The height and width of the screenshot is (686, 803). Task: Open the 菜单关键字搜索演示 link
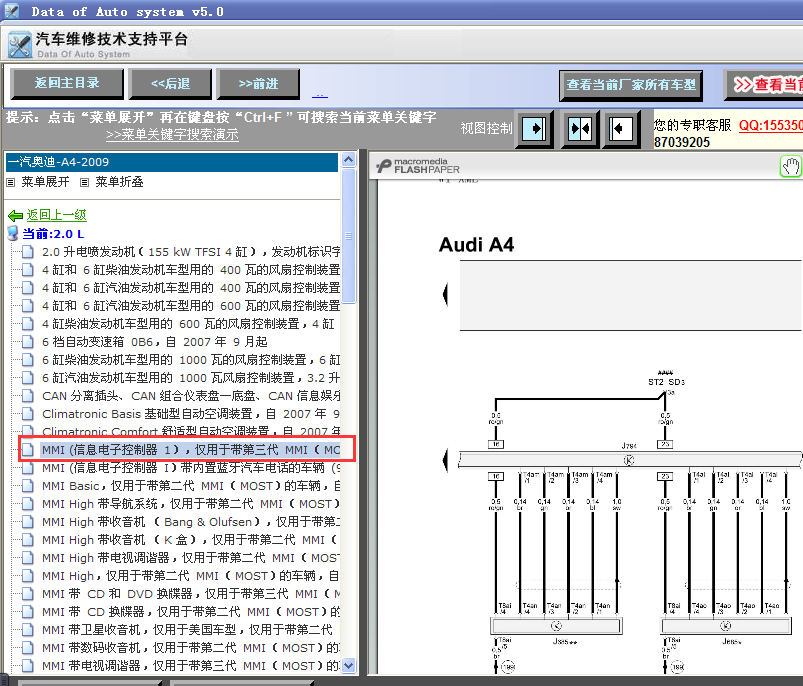[172, 135]
